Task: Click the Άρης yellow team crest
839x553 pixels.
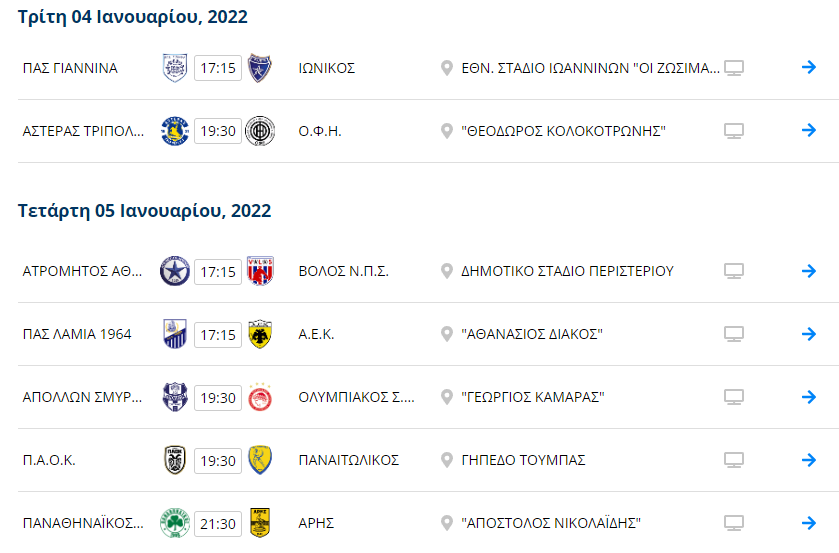Action: tap(260, 523)
